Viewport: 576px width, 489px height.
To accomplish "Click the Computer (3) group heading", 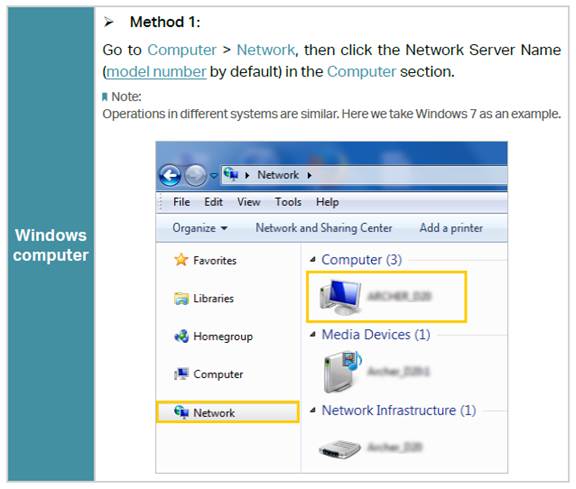I will tap(361, 260).
